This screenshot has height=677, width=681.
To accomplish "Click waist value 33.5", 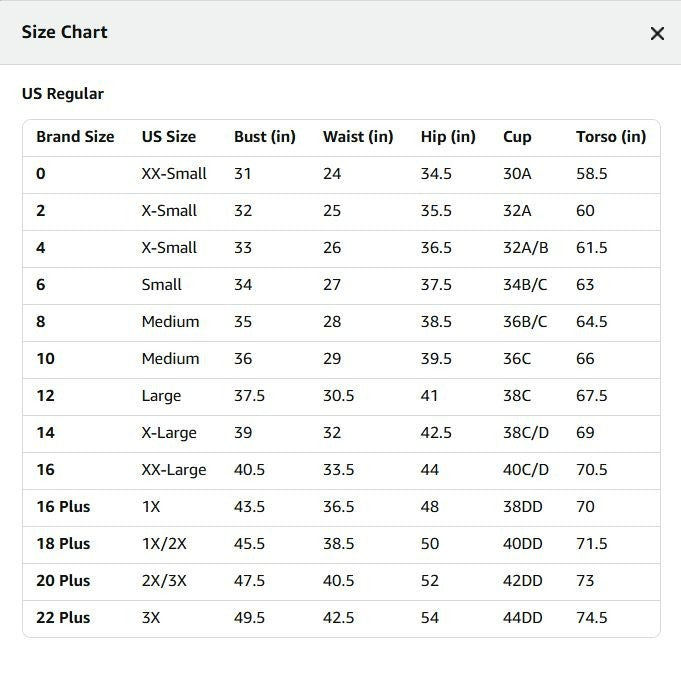I will (x=338, y=469).
